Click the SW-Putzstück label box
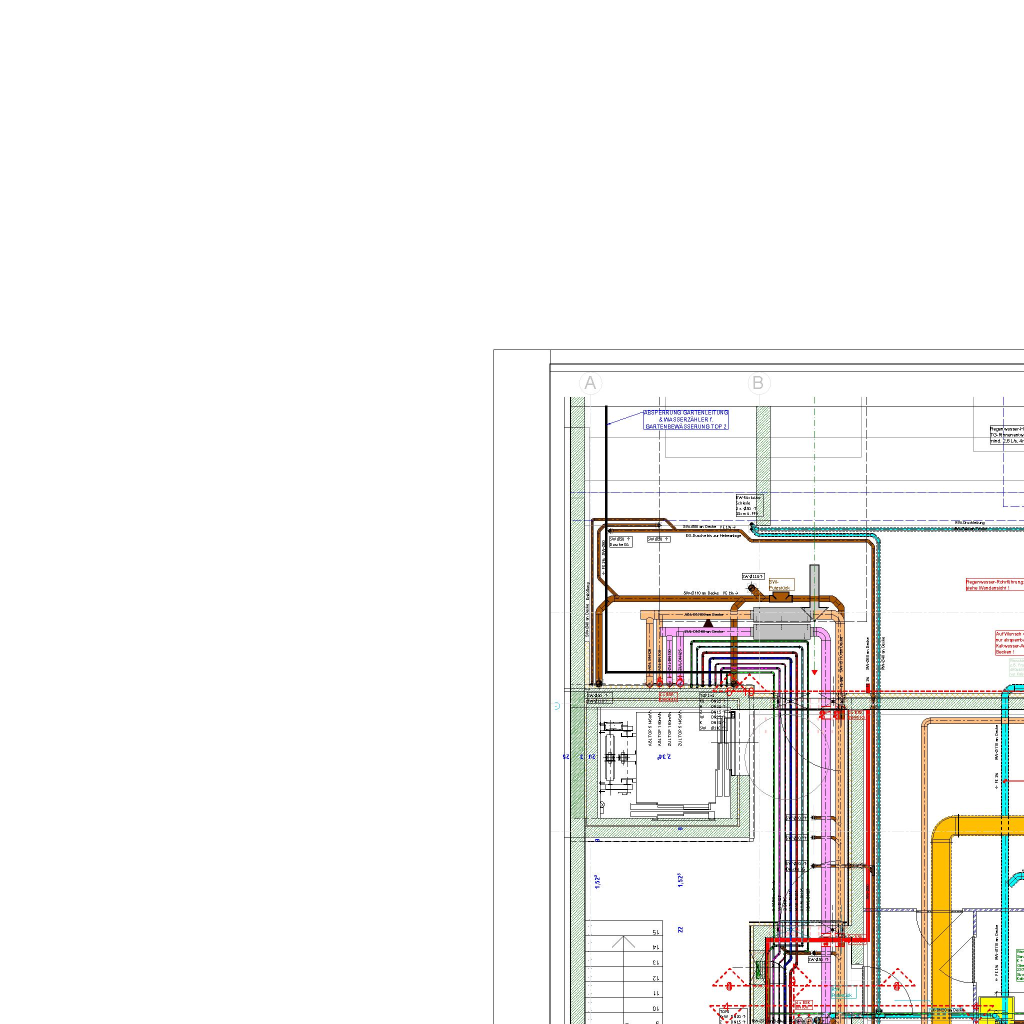Viewport: 1024px width, 1024px height. tap(780, 582)
